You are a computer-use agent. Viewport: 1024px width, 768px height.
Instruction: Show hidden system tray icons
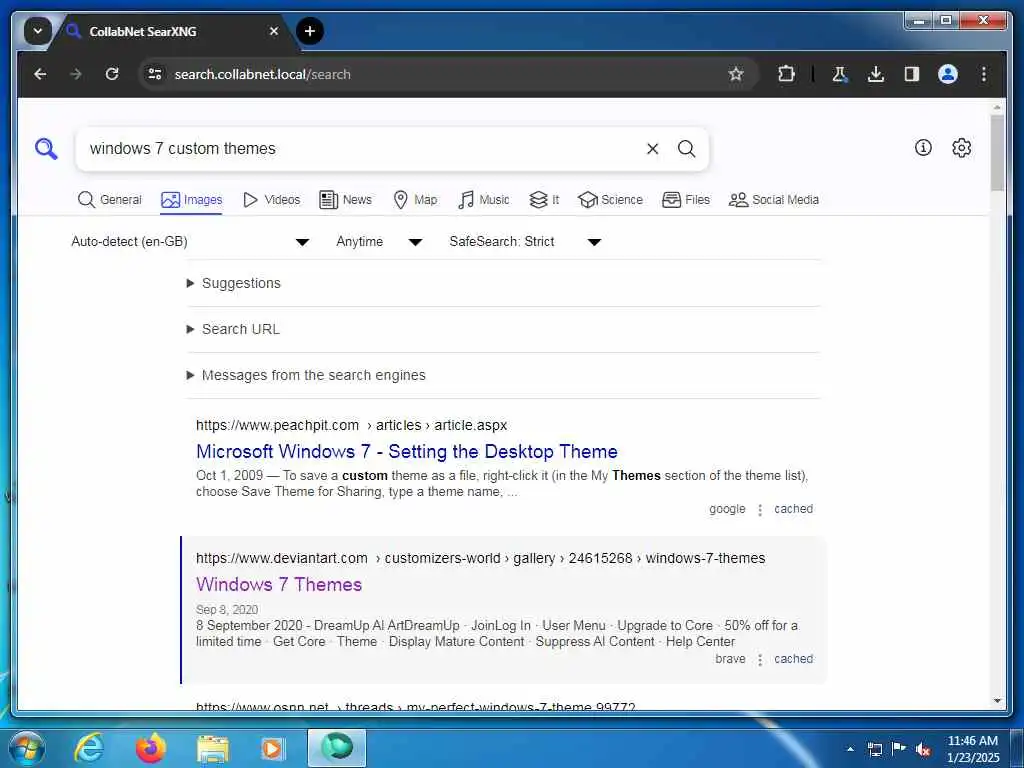point(850,749)
